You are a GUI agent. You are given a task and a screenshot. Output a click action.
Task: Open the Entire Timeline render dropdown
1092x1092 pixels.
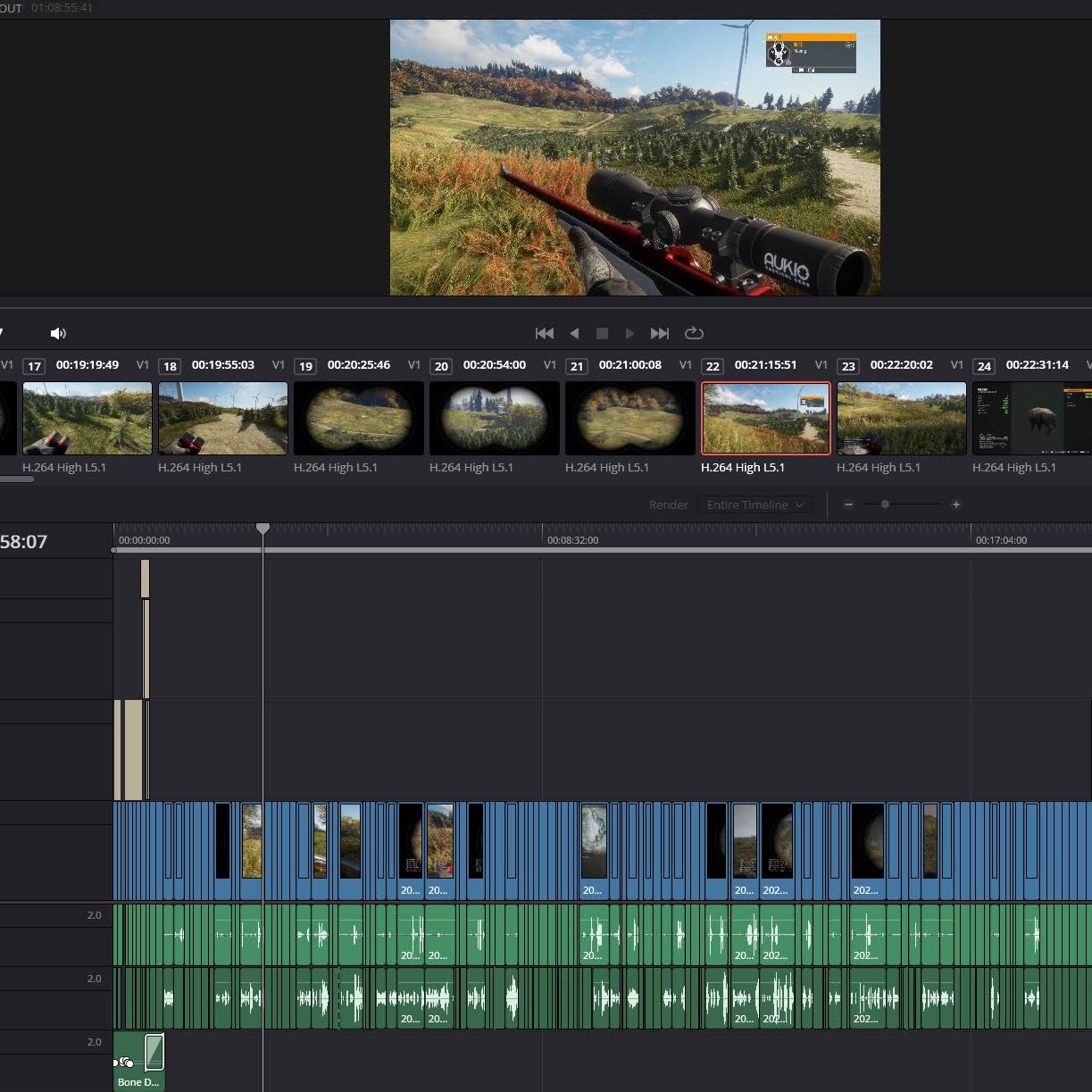pyautogui.click(x=755, y=504)
